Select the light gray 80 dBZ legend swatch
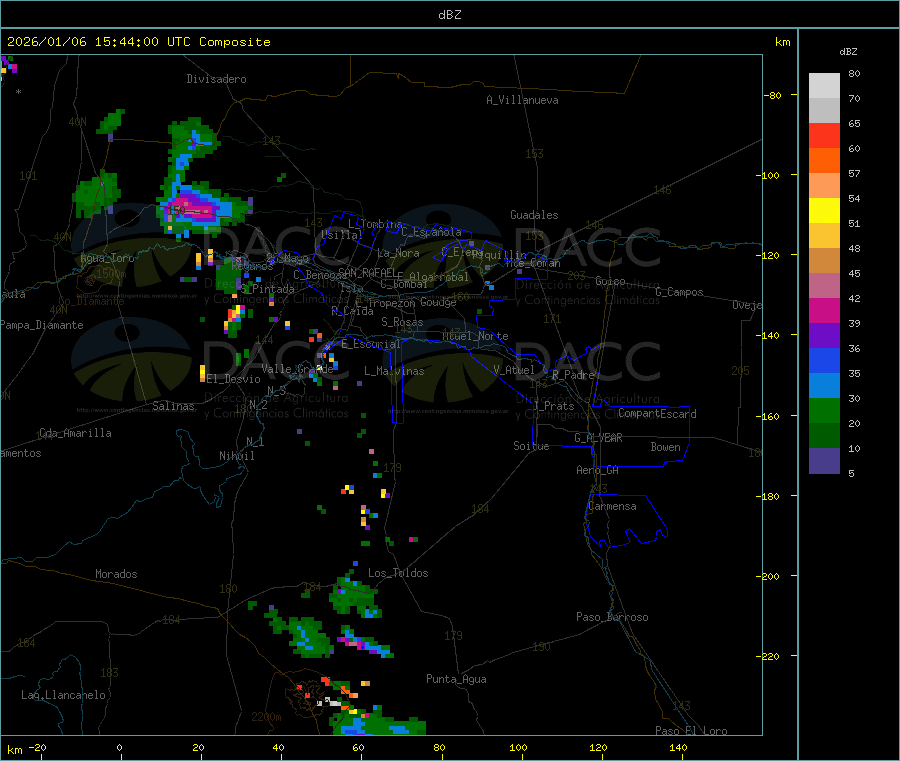Image resolution: width=900 pixels, height=761 pixels. click(x=824, y=86)
